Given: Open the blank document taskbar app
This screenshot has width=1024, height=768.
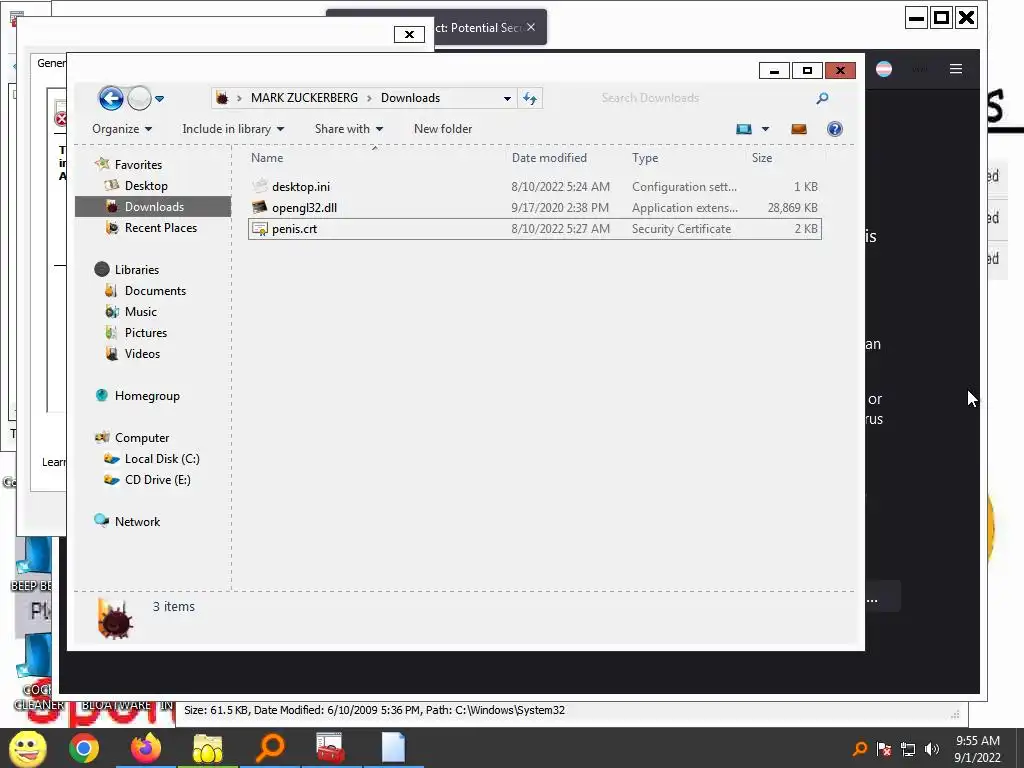Looking at the screenshot, I should (x=393, y=748).
